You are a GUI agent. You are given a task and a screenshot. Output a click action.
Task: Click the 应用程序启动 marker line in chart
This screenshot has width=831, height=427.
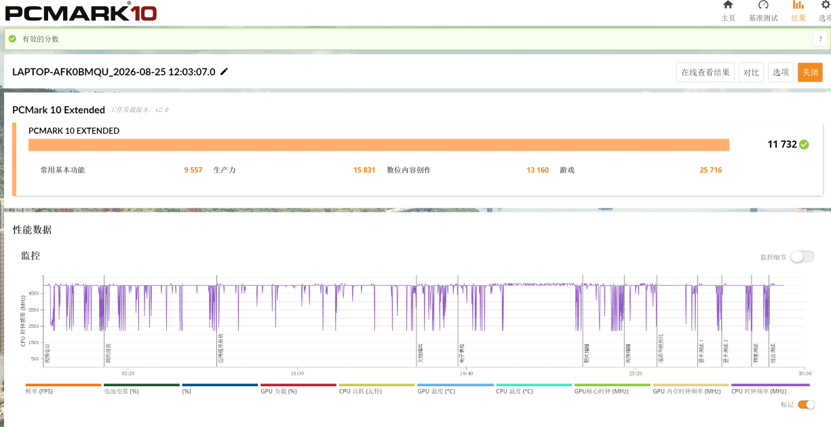click(x=217, y=321)
